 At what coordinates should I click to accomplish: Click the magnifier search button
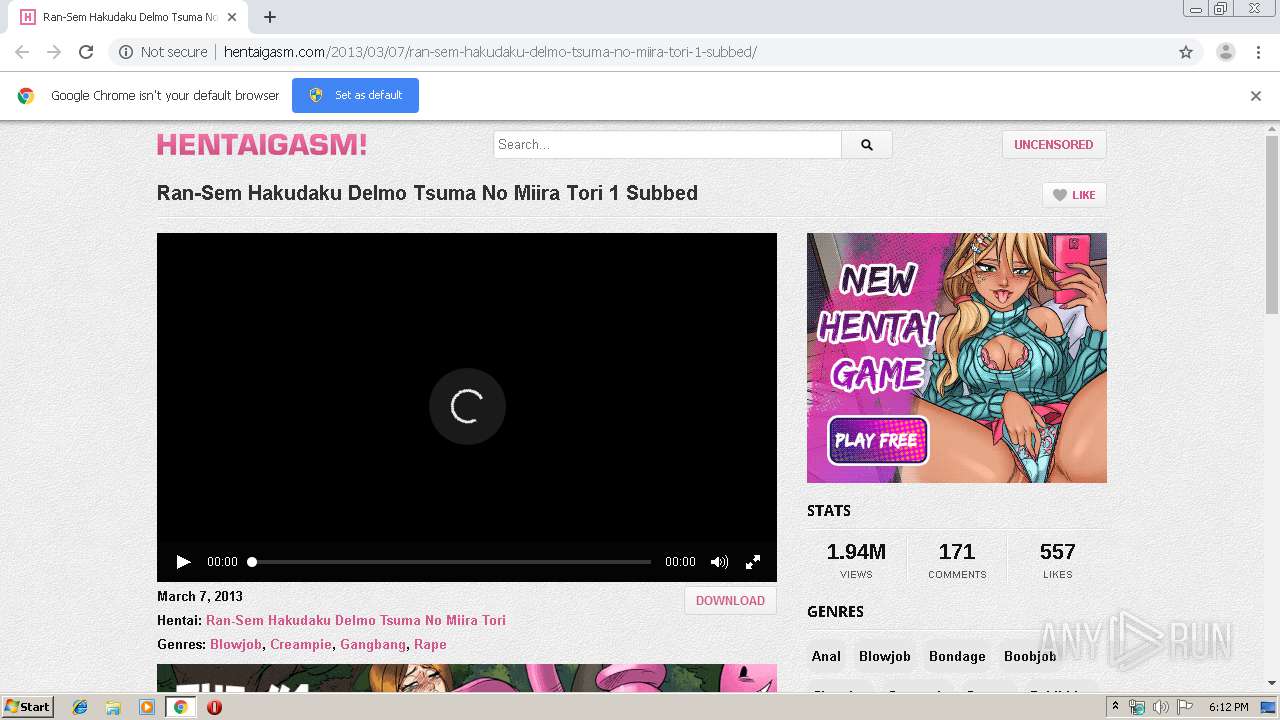click(x=867, y=144)
